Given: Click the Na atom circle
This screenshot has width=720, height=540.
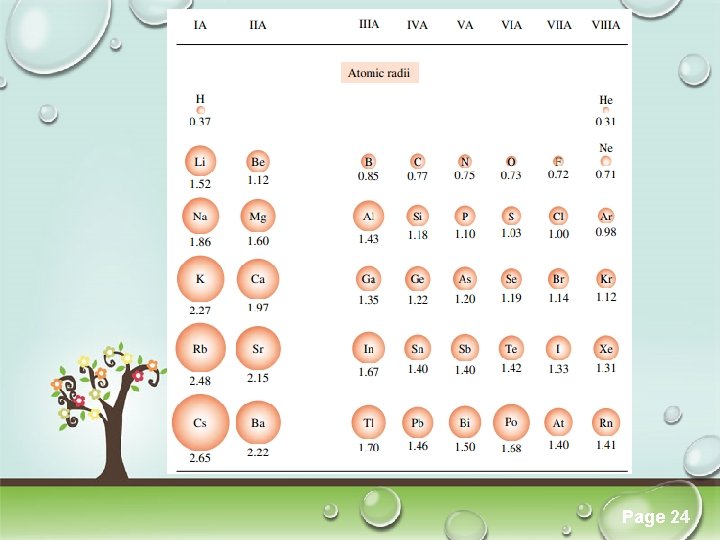Looking at the screenshot, I should pyautogui.click(x=201, y=216).
